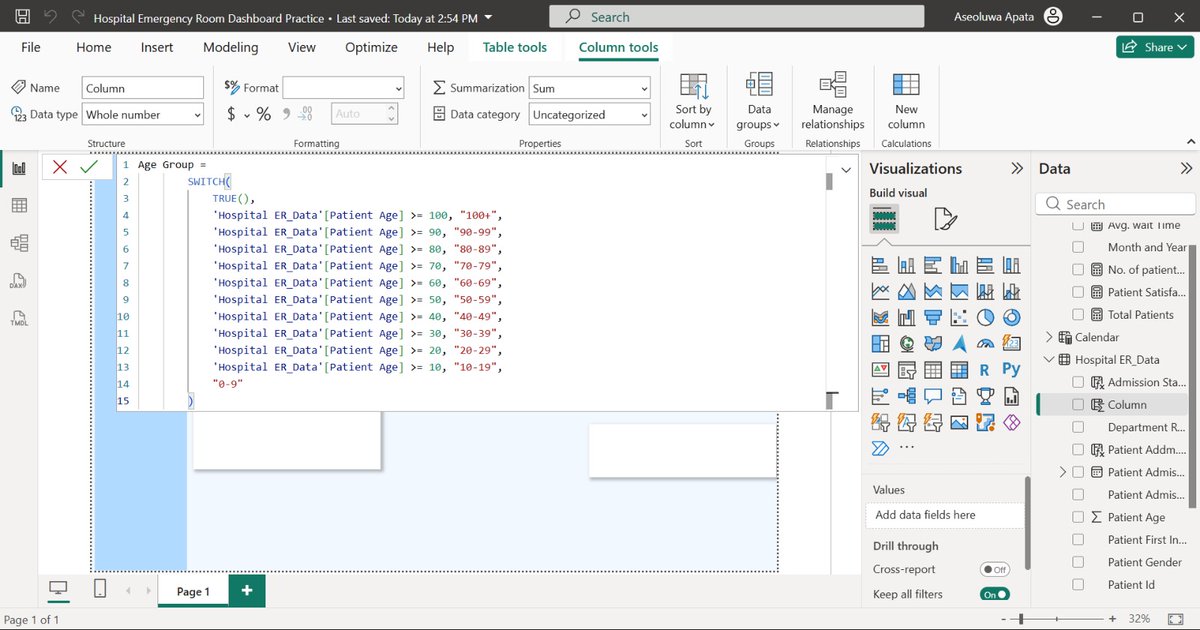Open DAX query view in left sidebar
1200x630 pixels.
tap(18, 280)
